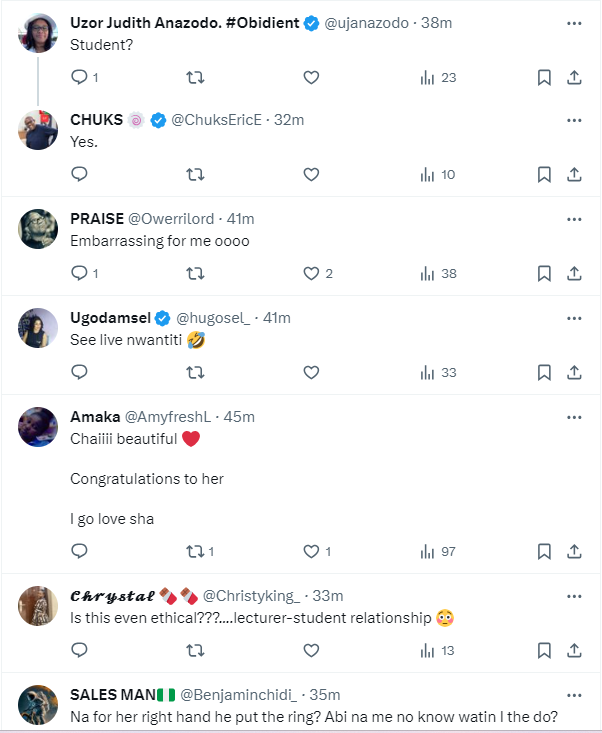
Task: Like CHUKS's "Yes." reply
Action: tap(311, 174)
